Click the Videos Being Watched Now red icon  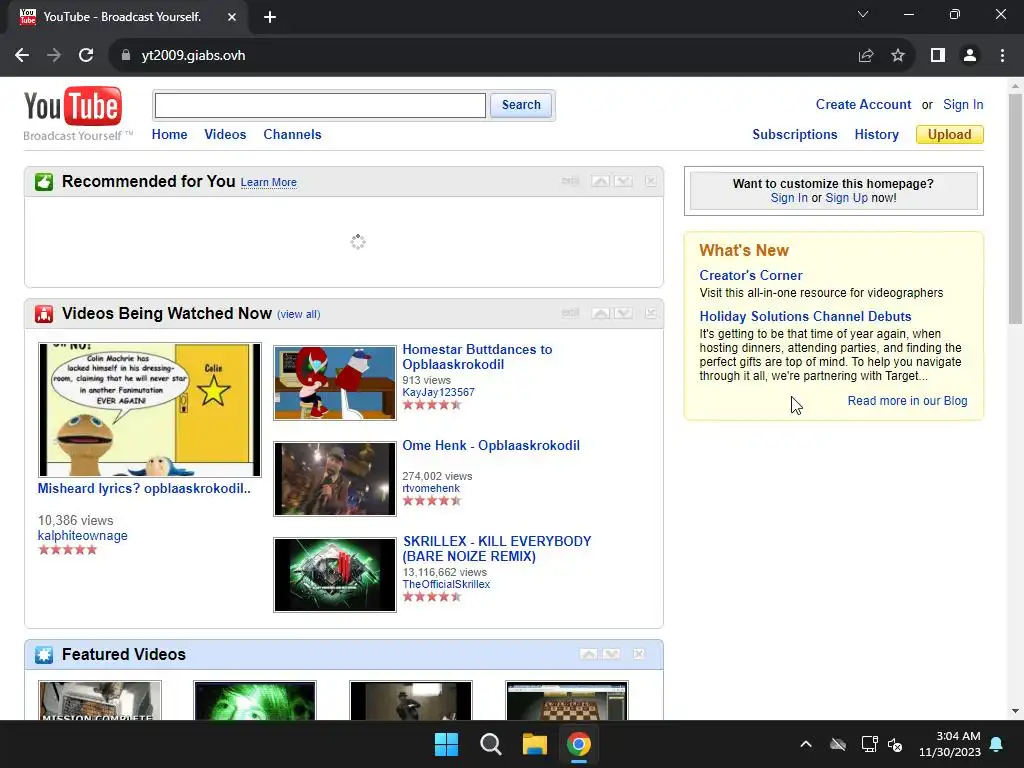click(44, 314)
